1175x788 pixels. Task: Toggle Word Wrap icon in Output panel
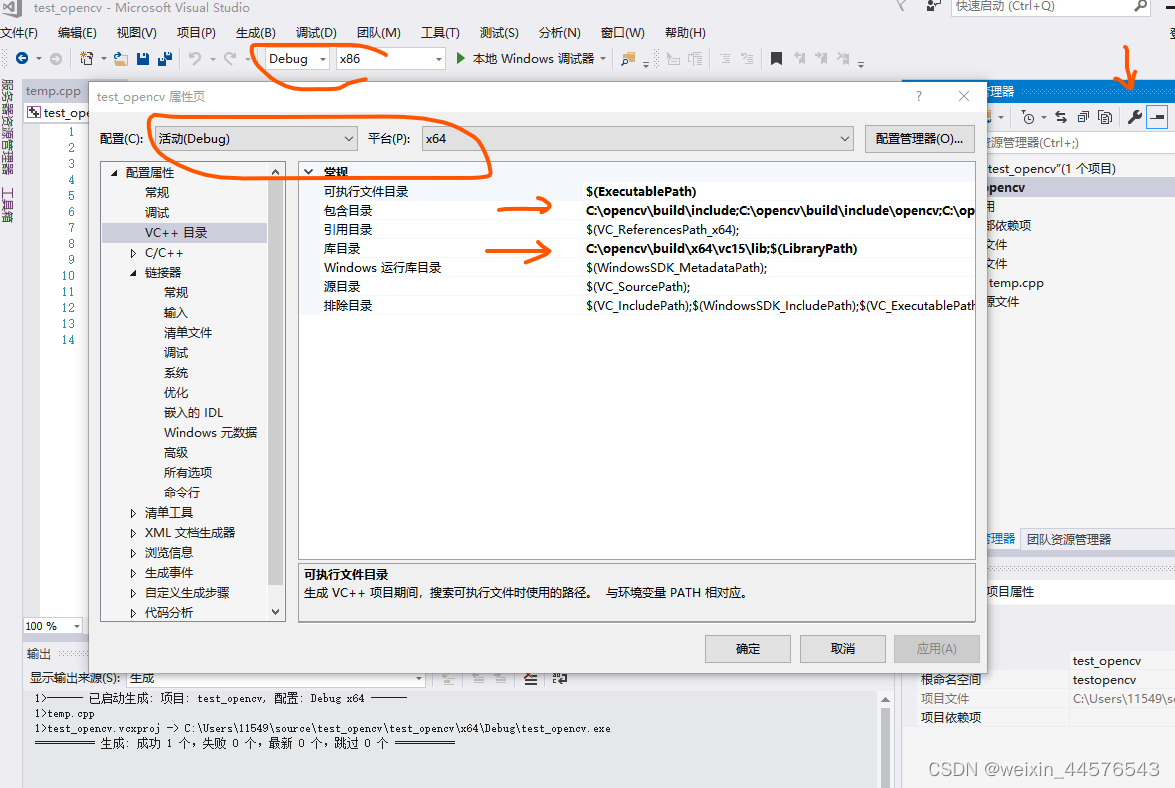coord(560,679)
